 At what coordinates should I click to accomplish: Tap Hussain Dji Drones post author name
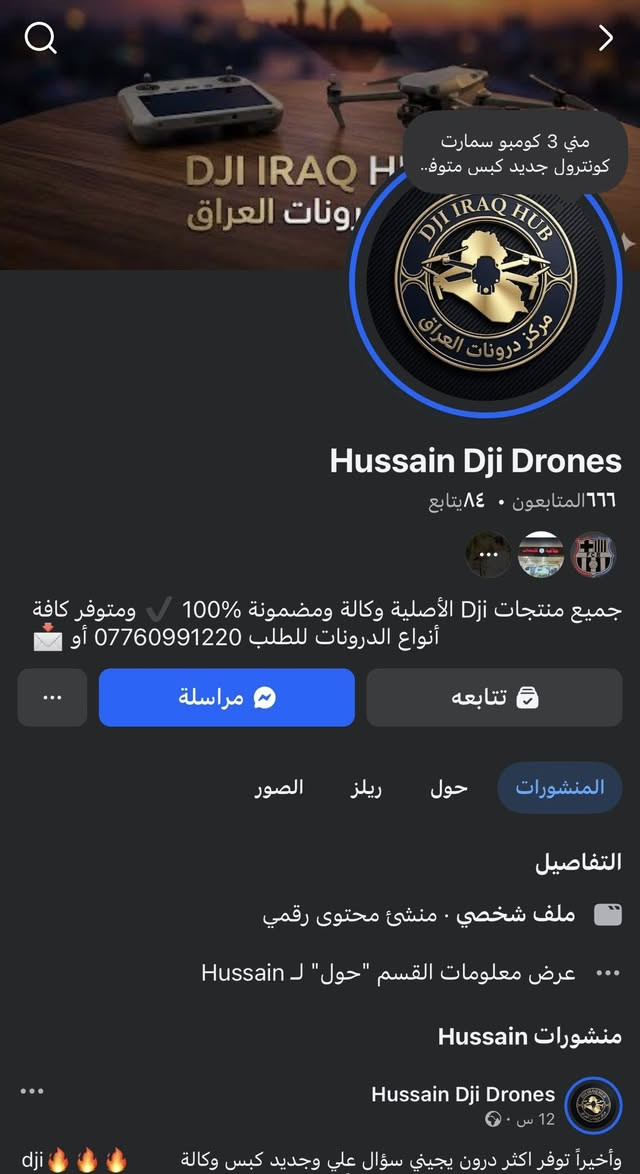pyautogui.click(x=463, y=1095)
